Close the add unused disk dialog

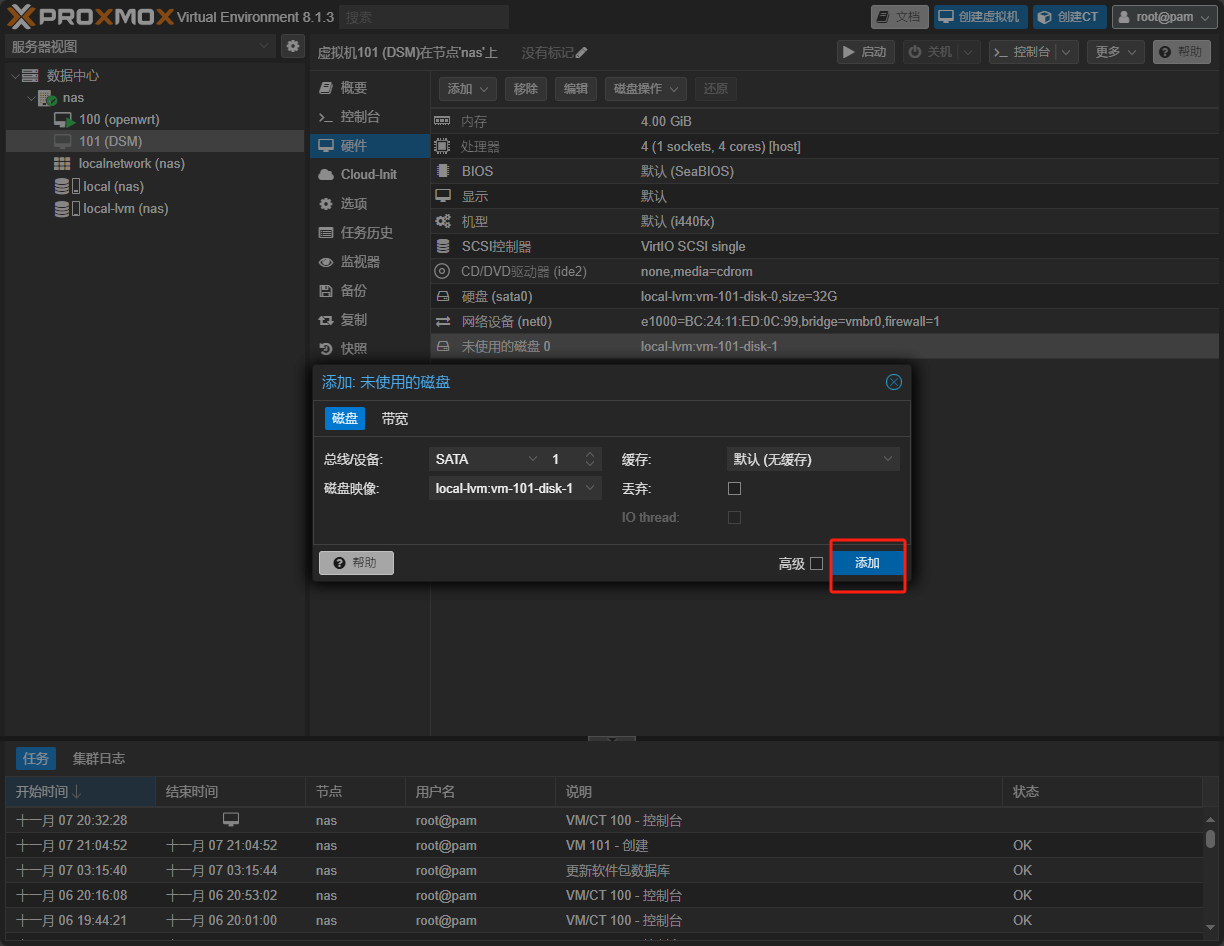(894, 382)
